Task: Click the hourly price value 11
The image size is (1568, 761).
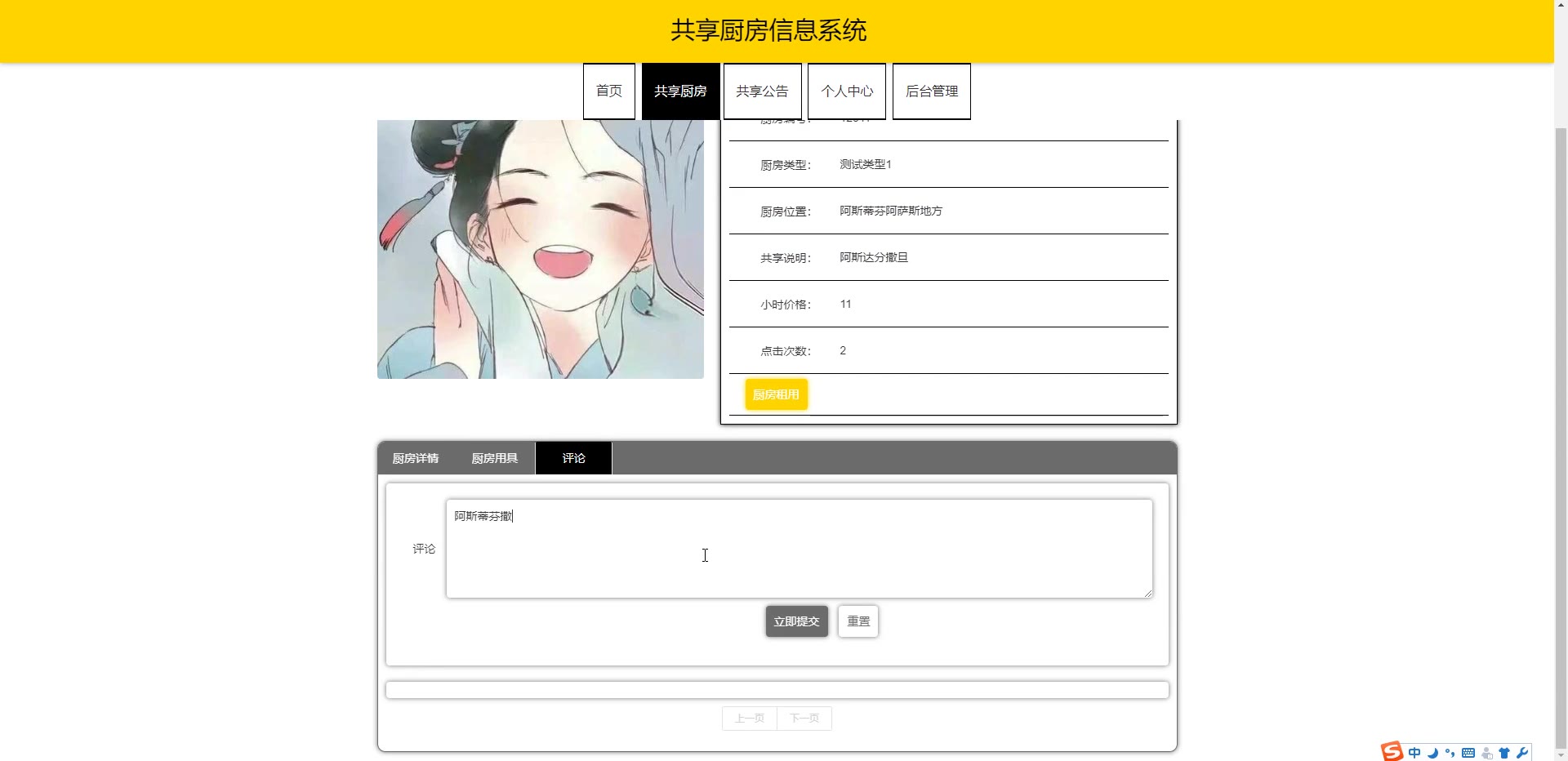Action: point(845,304)
